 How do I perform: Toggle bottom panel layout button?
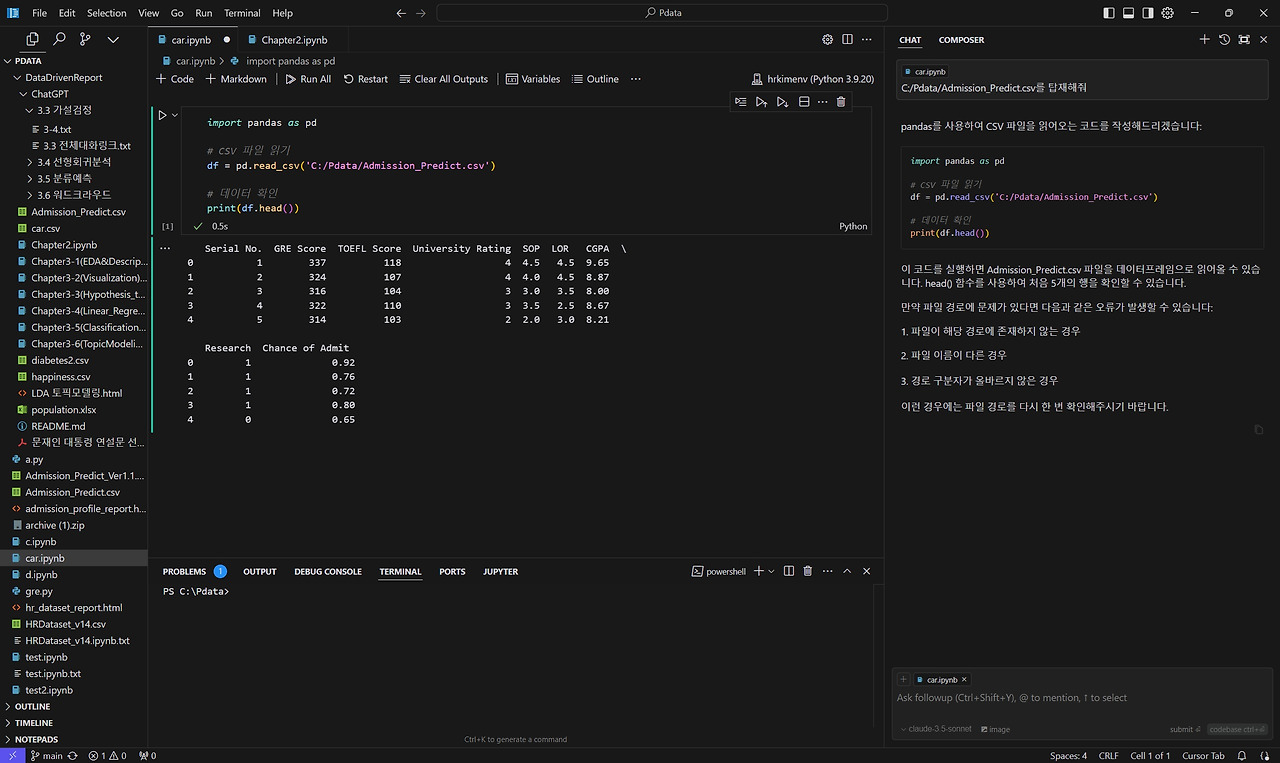[1129, 13]
